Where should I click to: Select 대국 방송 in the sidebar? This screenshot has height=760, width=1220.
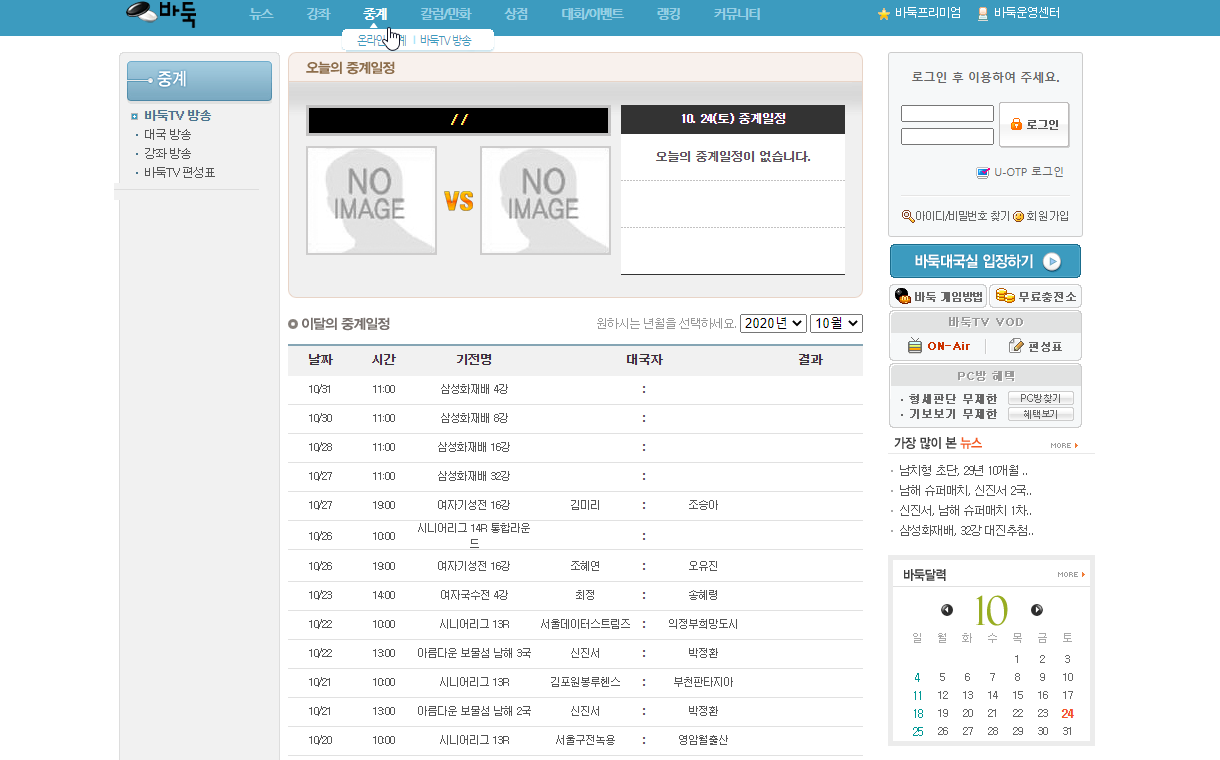pyautogui.click(x=167, y=134)
